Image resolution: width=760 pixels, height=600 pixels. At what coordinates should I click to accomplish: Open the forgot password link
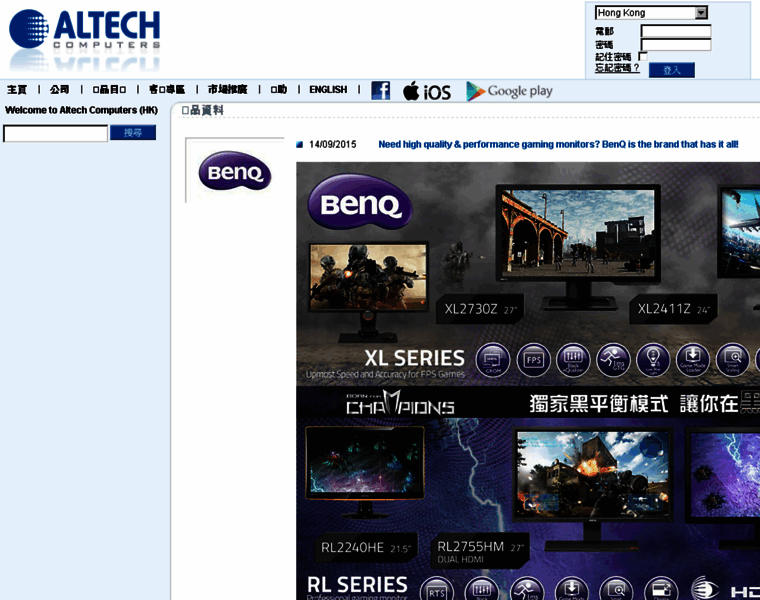point(617,68)
